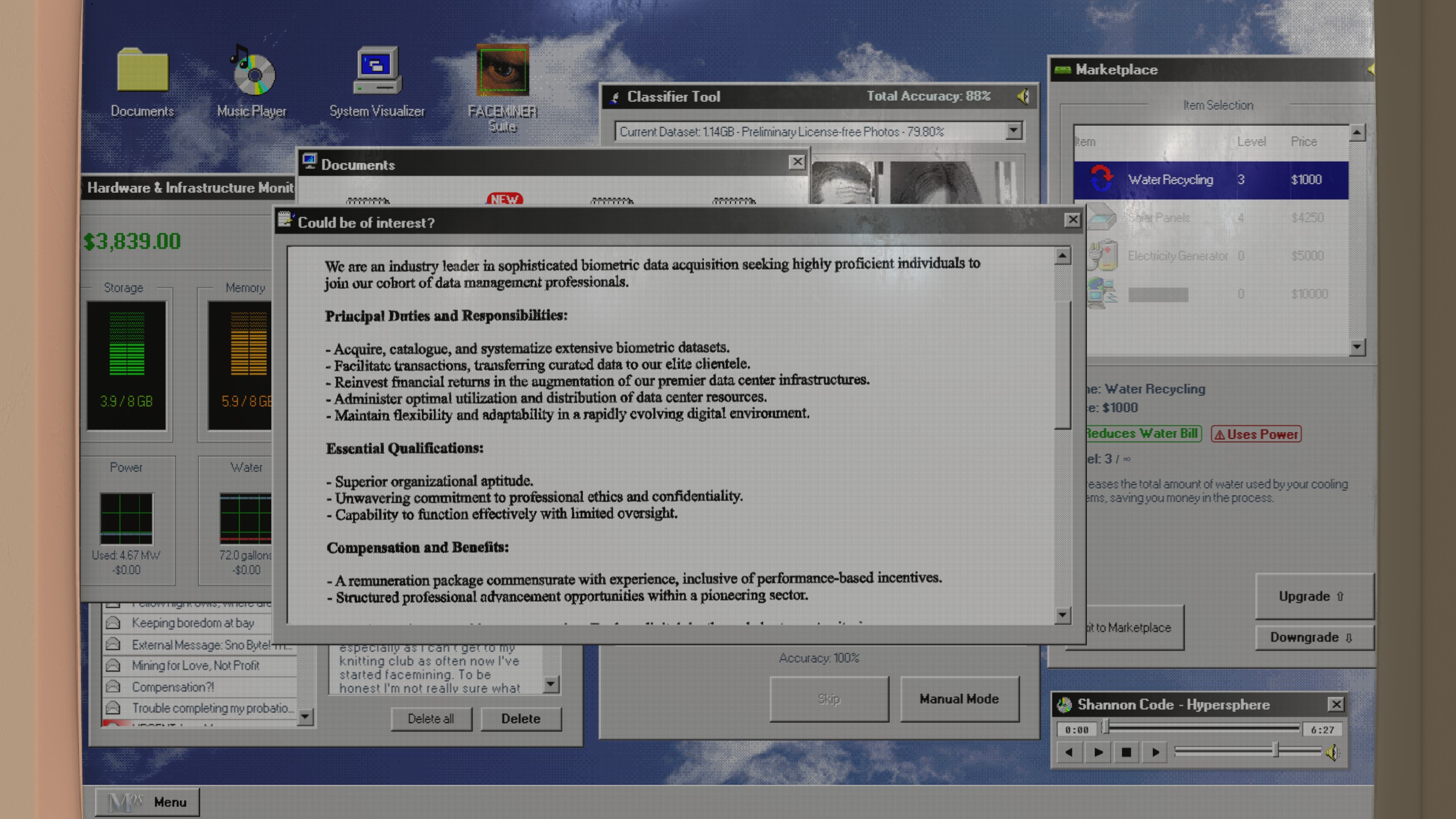Mute the Classifier Tool speaker icon
The width and height of the screenshot is (1456, 819).
[x=1023, y=97]
